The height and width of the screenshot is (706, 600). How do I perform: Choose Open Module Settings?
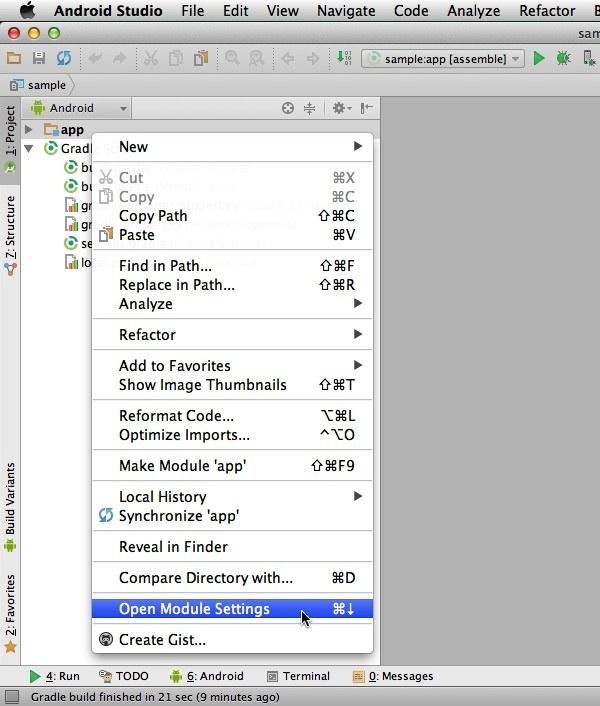click(x=232, y=609)
